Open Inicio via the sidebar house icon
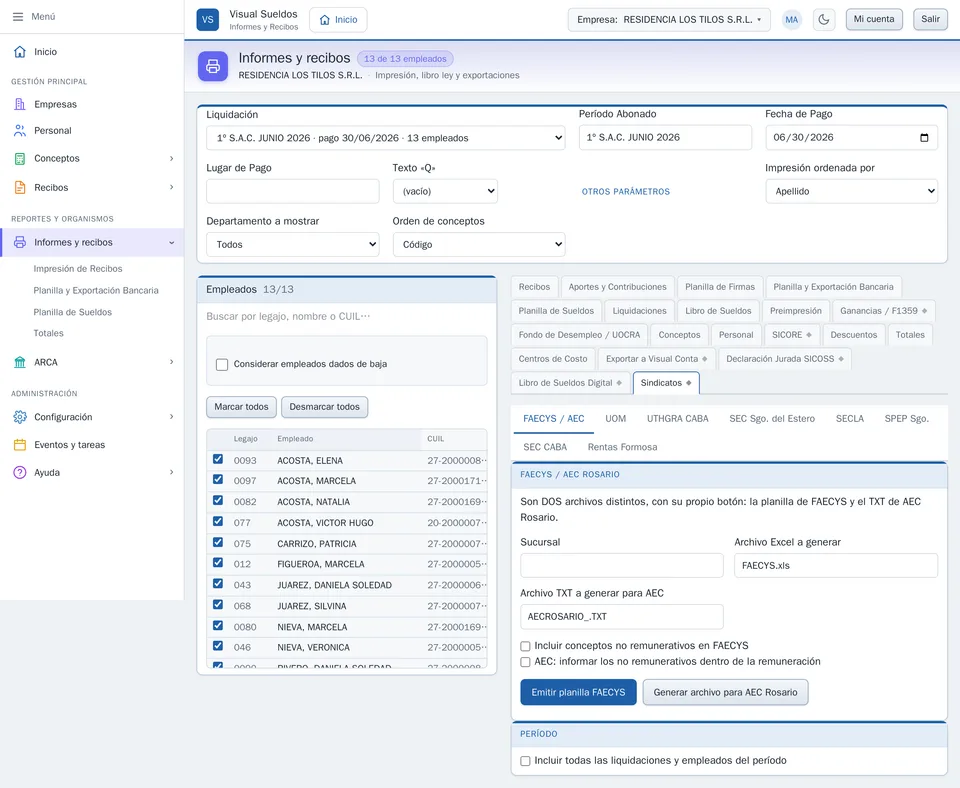The height and width of the screenshot is (788, 960). [20, 51]
